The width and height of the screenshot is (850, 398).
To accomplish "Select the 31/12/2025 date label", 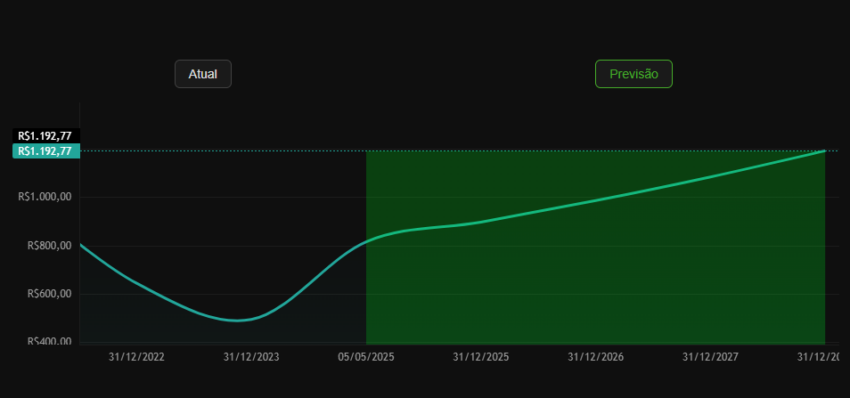I will click(481, 357).
